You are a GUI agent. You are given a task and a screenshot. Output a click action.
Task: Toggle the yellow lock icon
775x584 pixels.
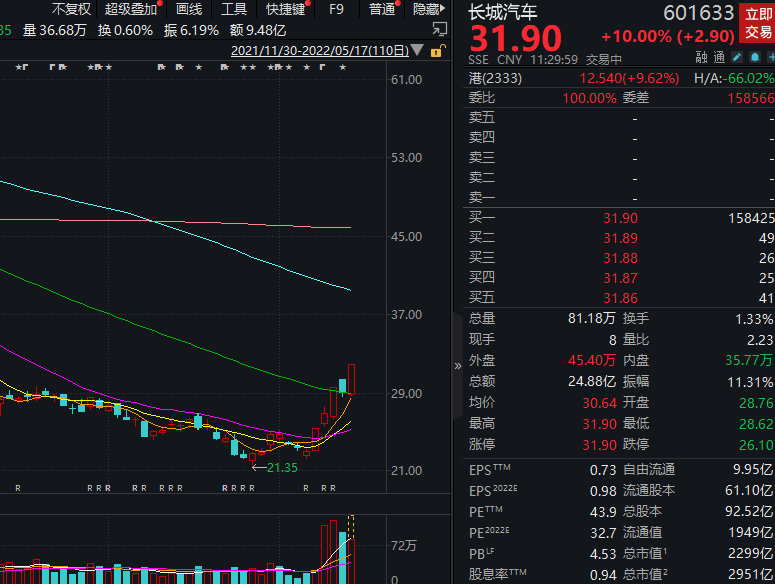click(437, 50)
